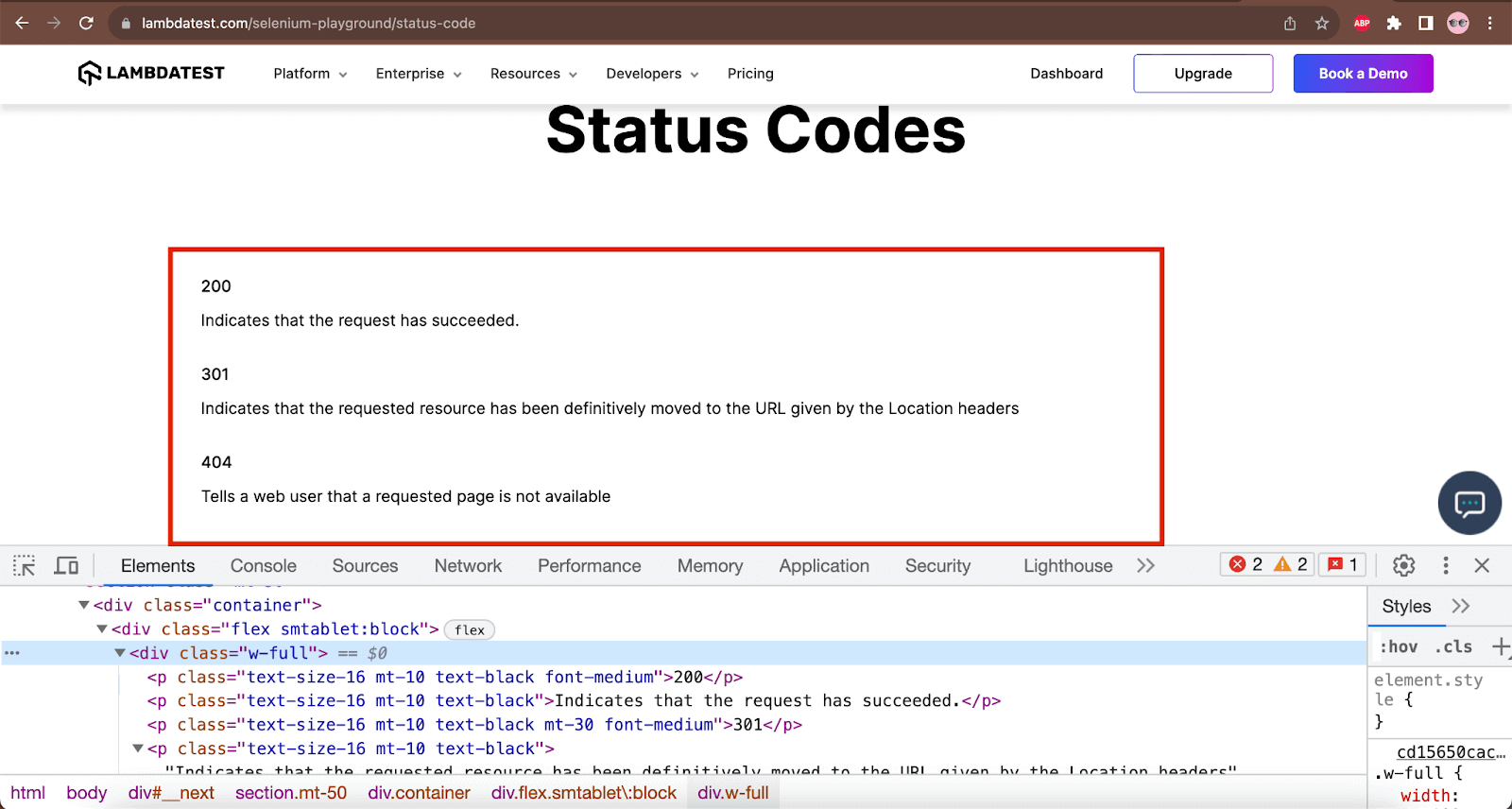This screenshot has height=809, width=1512.
Task: Switch to the Network tab
Action: coord(468,565)
